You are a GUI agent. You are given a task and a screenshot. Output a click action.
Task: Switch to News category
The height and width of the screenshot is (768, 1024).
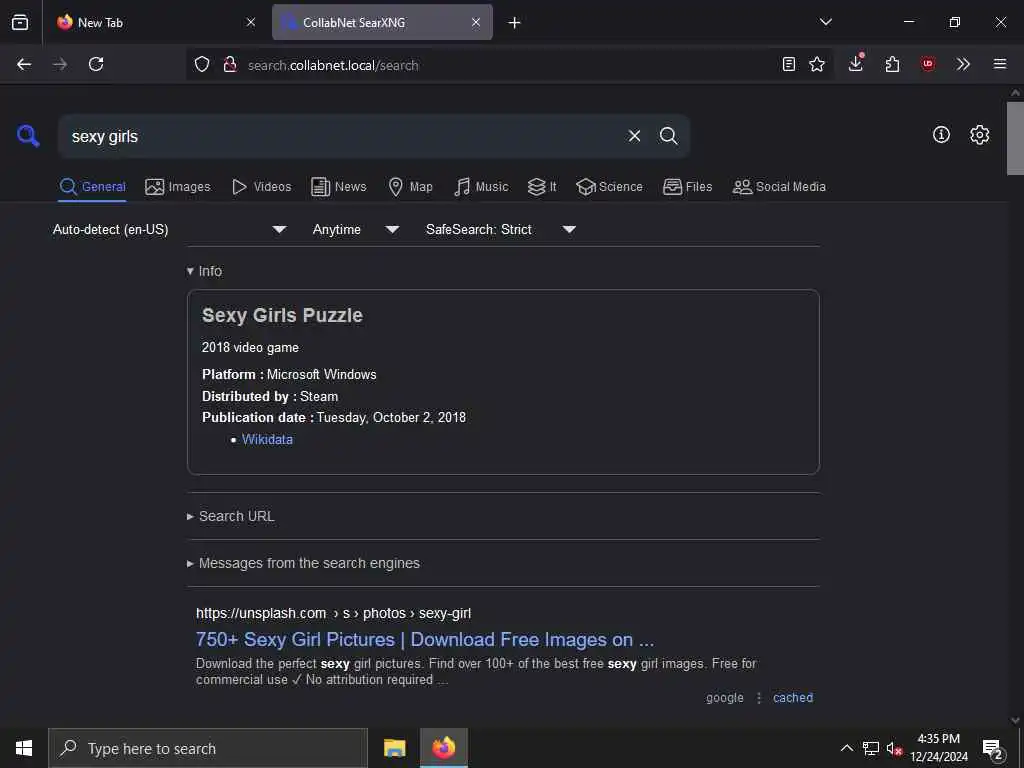point(338,187)
